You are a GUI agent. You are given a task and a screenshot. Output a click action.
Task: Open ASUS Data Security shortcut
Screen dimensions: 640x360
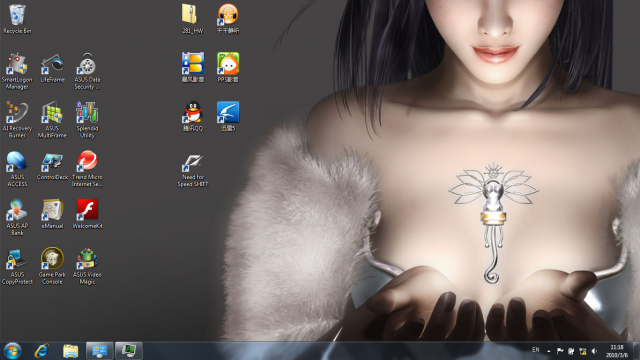[x=87, y=71]
